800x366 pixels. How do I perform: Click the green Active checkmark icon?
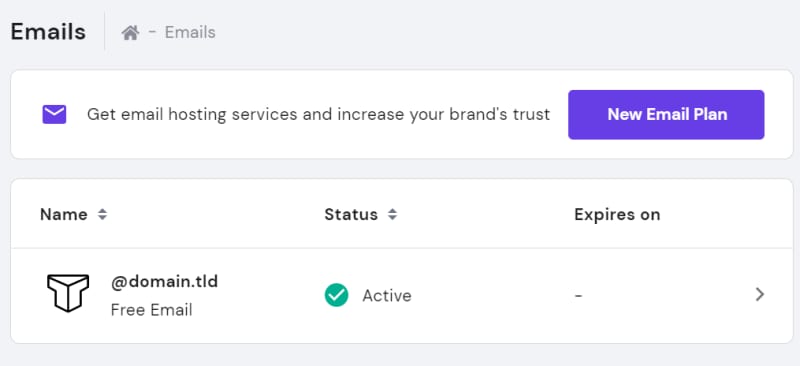point(336,295)
